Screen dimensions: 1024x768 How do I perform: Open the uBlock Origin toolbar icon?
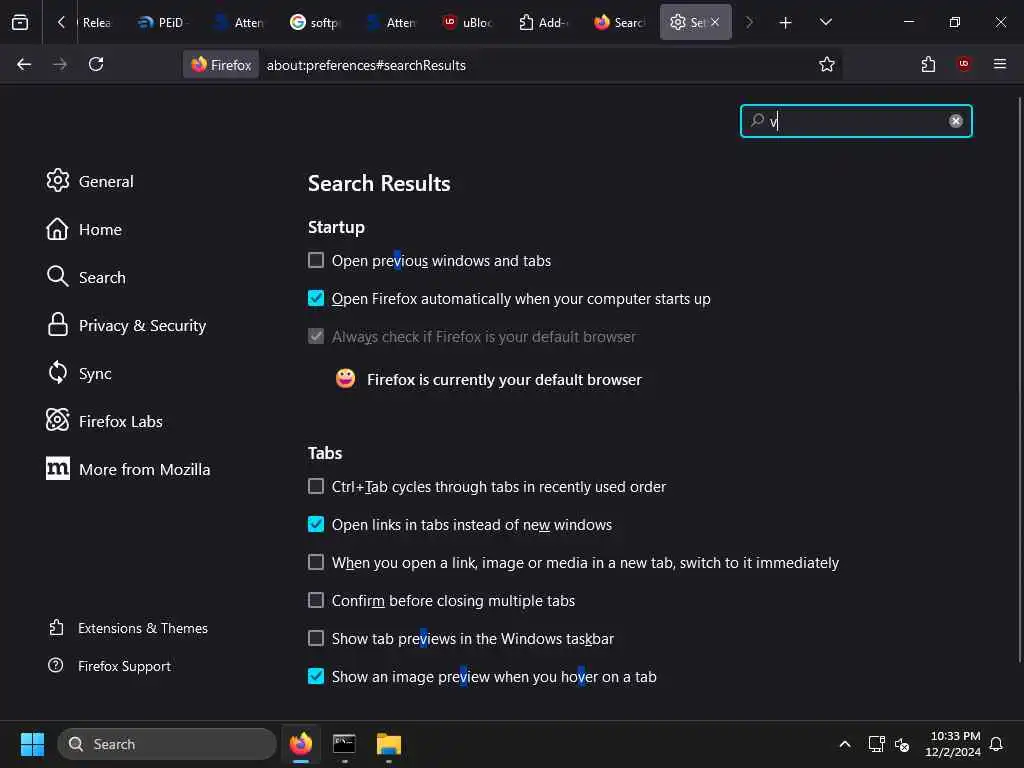[x=963, y=64]
